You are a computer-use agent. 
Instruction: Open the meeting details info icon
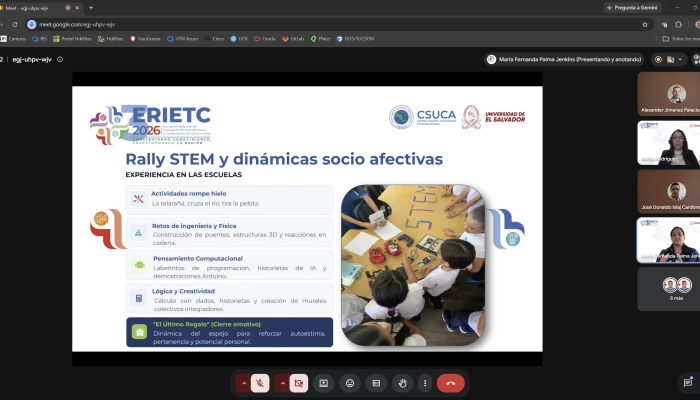[x=60, y=59]
